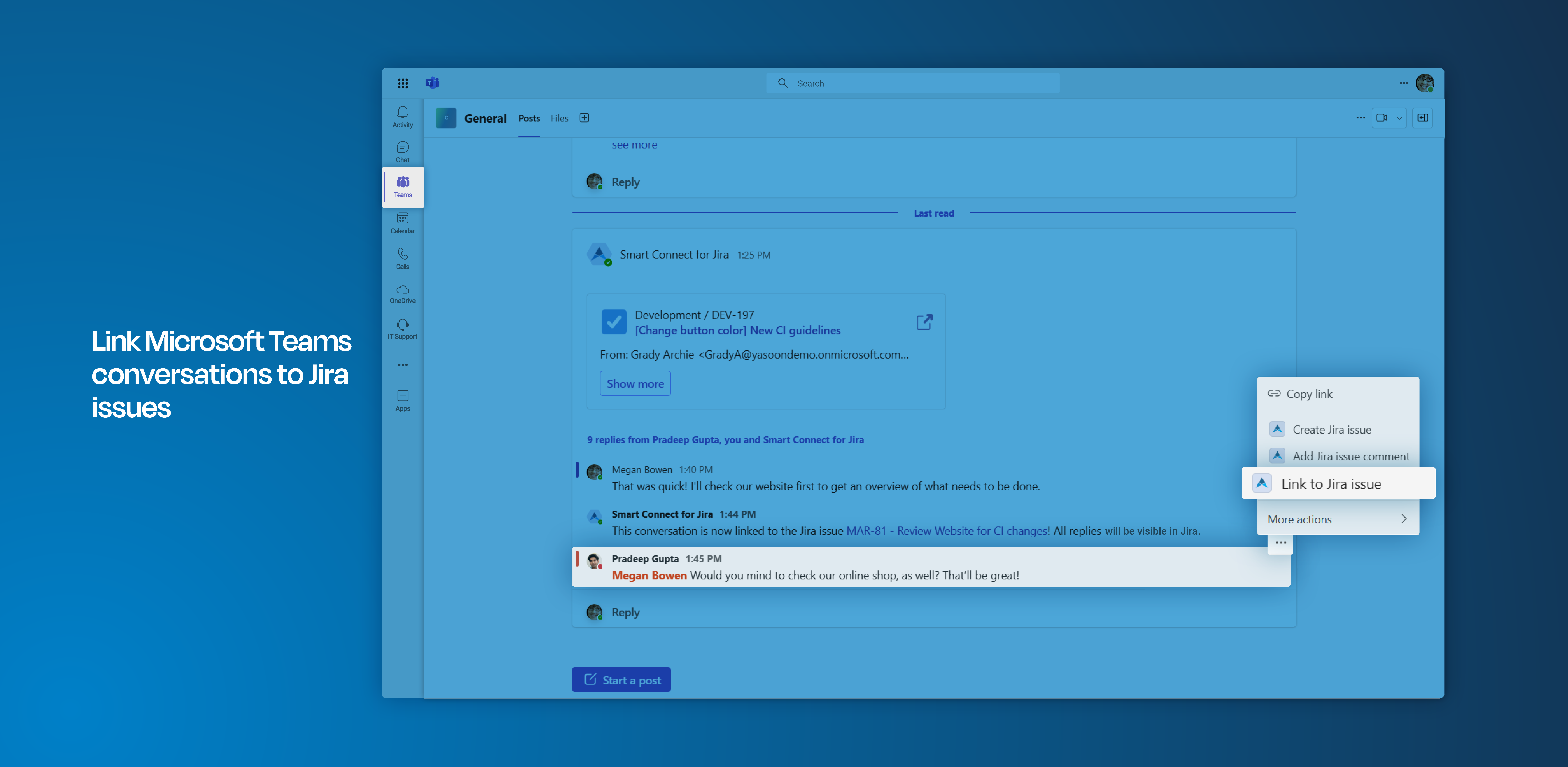Image resolution: width=1568 pixels, height=767 pixels.
Task: Click the Apps icon in sidebar
Action: click(x=402, y=400)
